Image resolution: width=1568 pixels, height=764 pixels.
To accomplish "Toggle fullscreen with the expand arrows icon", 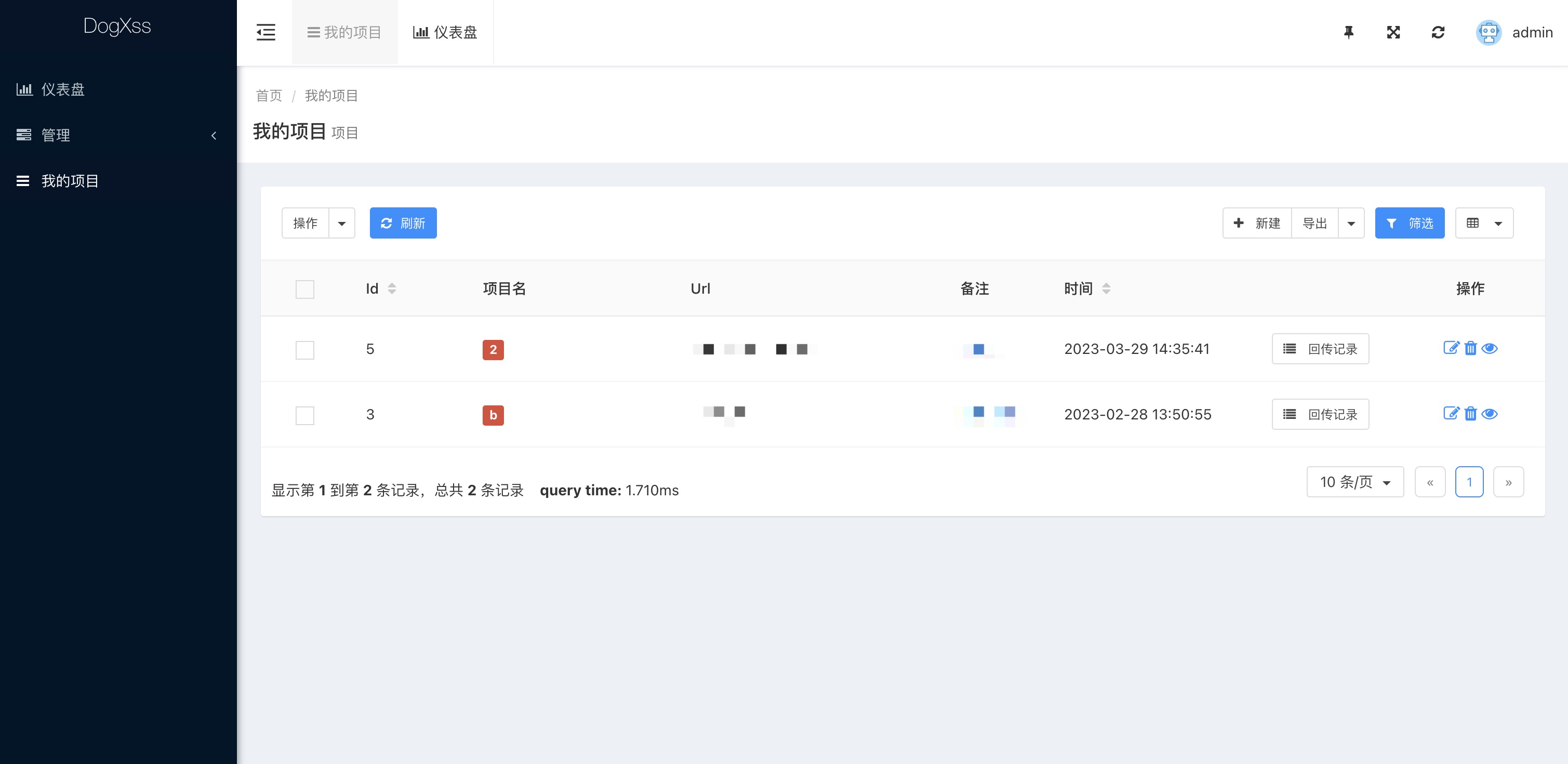I will tap(1393, 32).
